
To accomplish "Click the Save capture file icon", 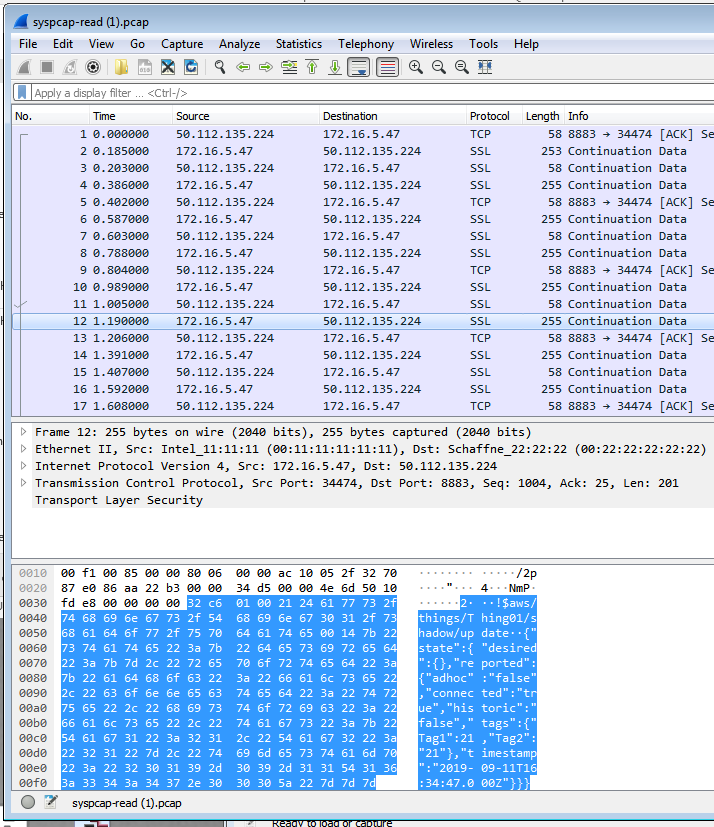I will point(145,68).
